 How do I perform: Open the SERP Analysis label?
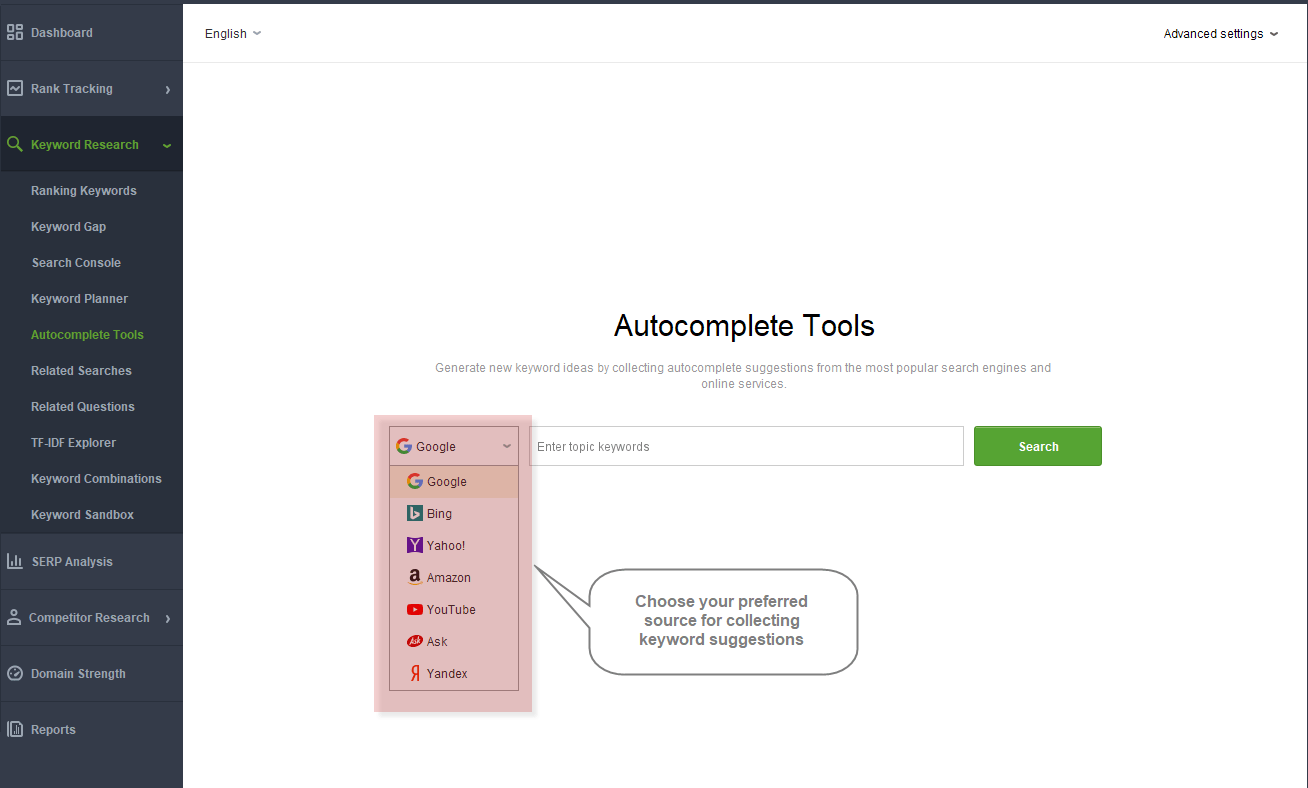(x=72, y=561)
